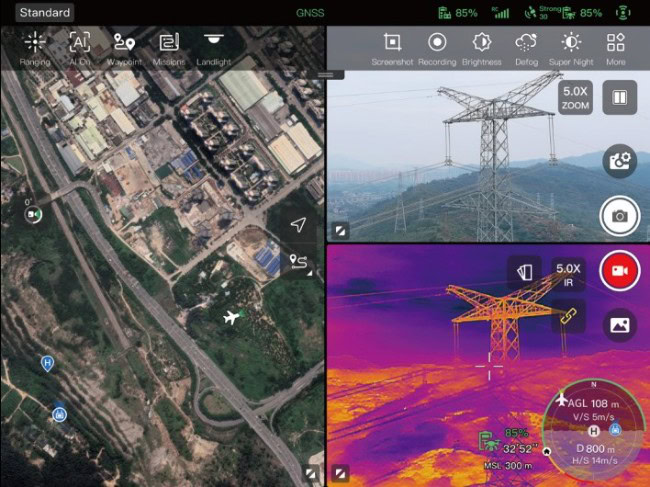The width and height of the screenshot is (650, 487).
Task: Check drone battery 85% in top bar
Action: point(582,13)
